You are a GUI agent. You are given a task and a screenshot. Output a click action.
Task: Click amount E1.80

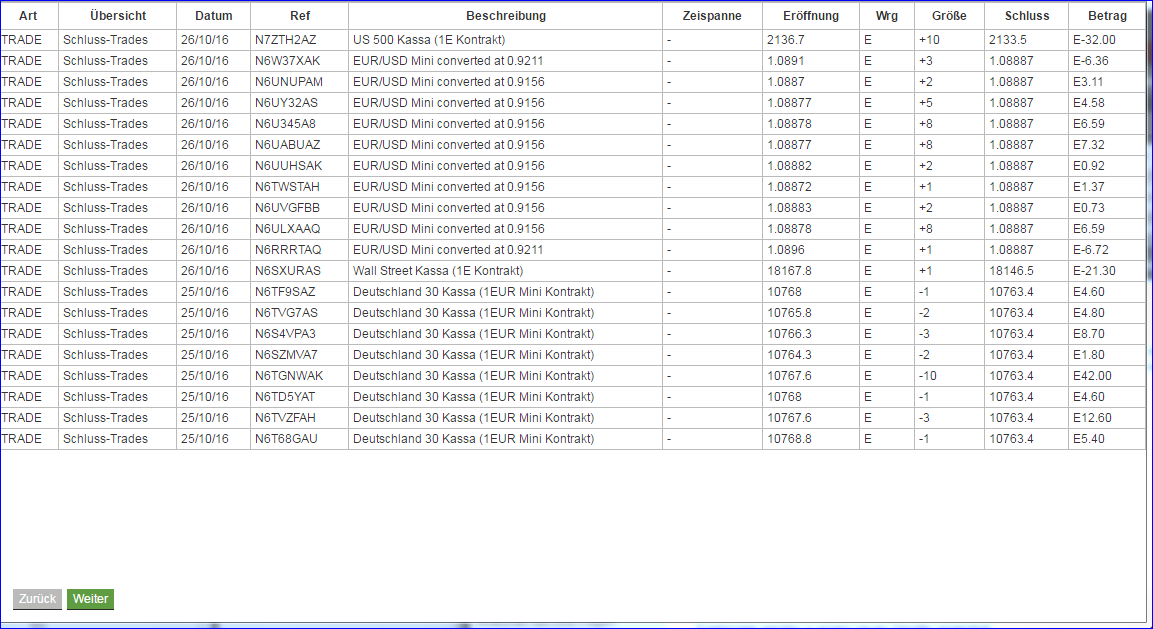coord(1089,355)
